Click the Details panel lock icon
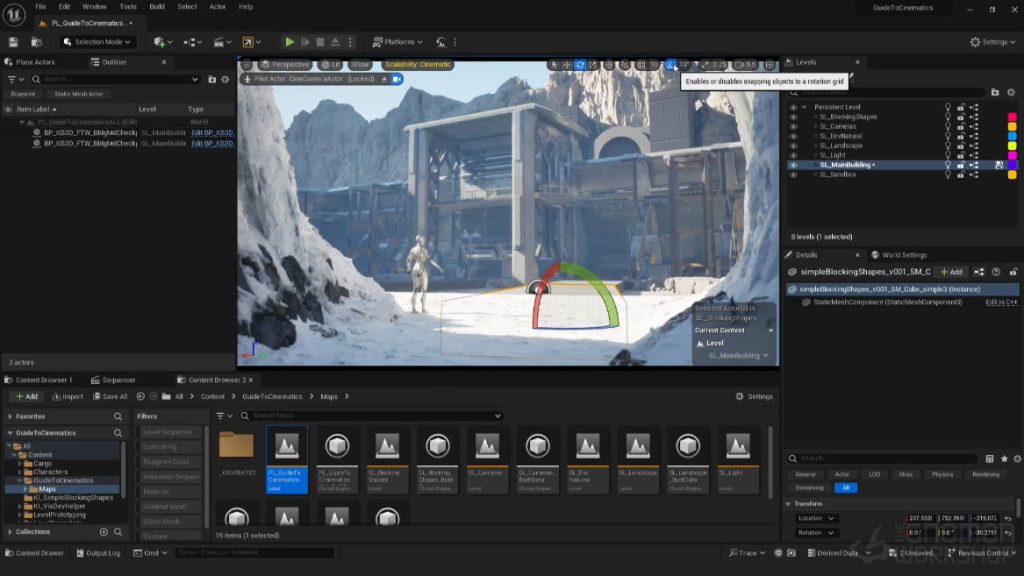Screen dimensions: 1024x576 point(1014,272)
